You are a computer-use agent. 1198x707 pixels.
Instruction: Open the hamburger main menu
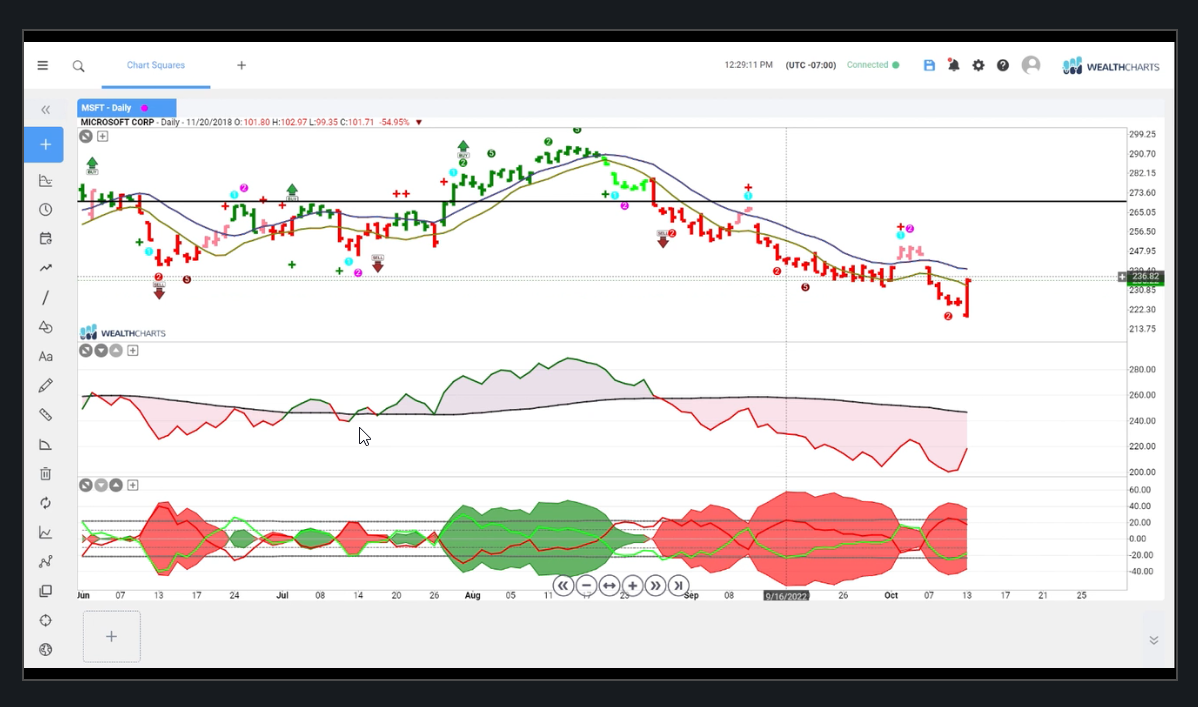pos(43,66)
